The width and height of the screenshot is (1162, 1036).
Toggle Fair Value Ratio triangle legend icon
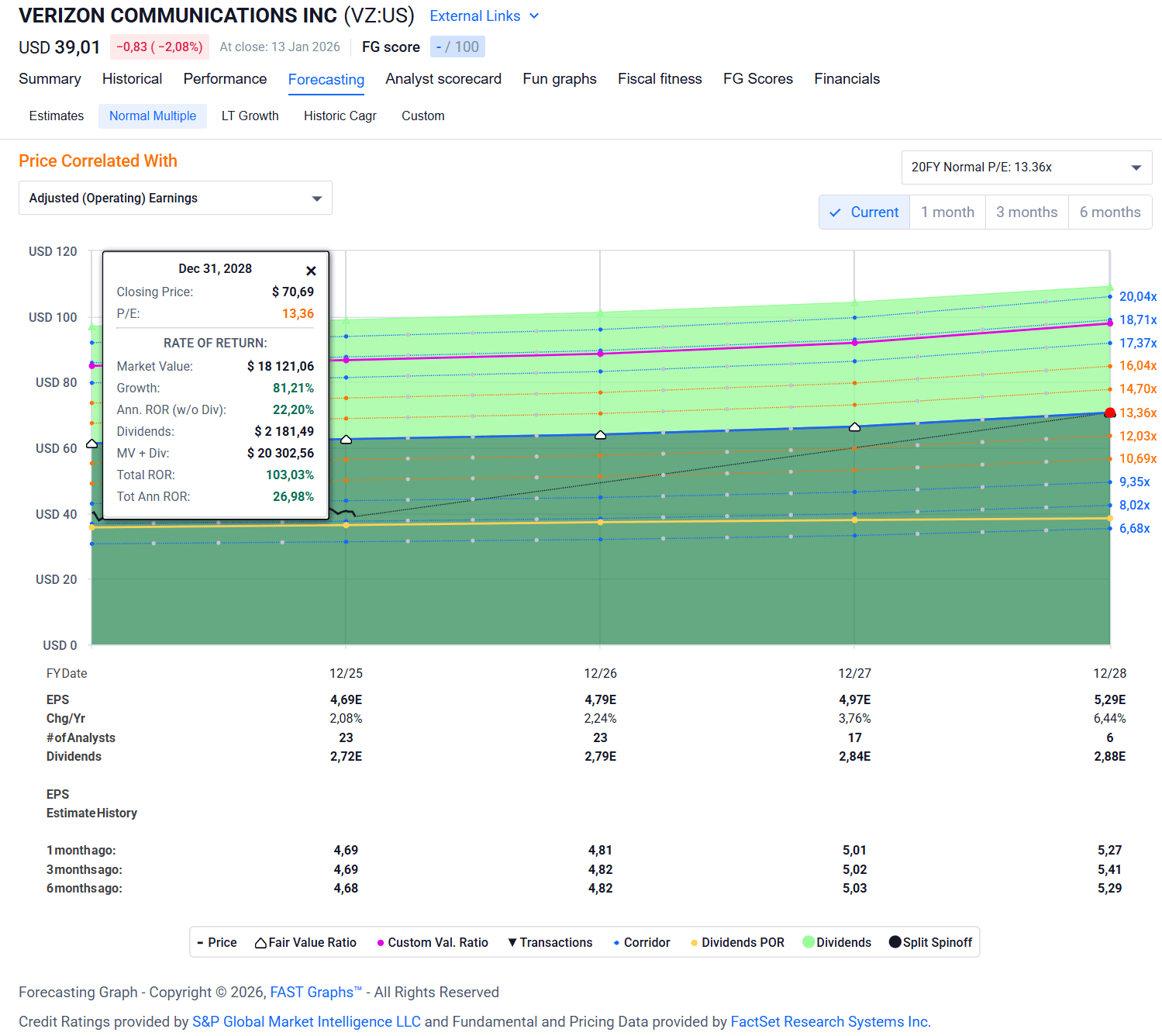tap(261, 942)
